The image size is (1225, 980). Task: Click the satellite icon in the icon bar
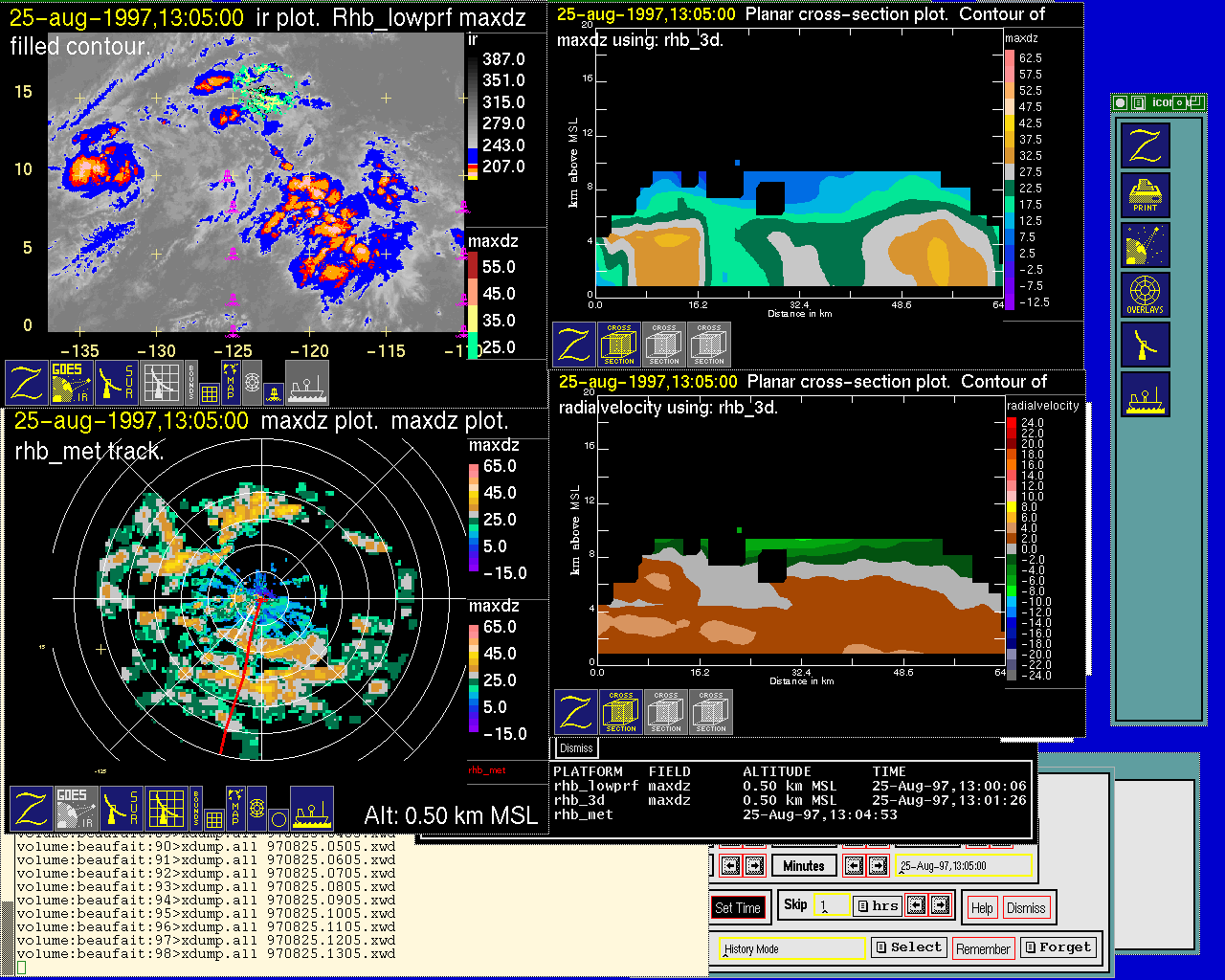pos(1145,245)
